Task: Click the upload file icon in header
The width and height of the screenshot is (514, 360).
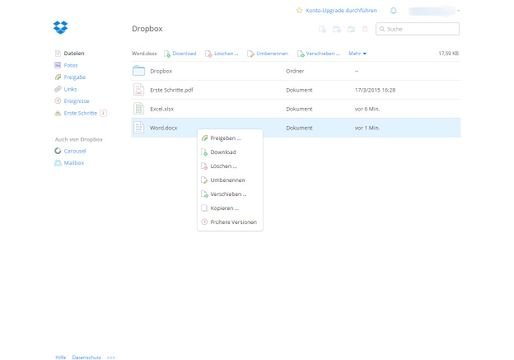Action: tap(322, 29)
